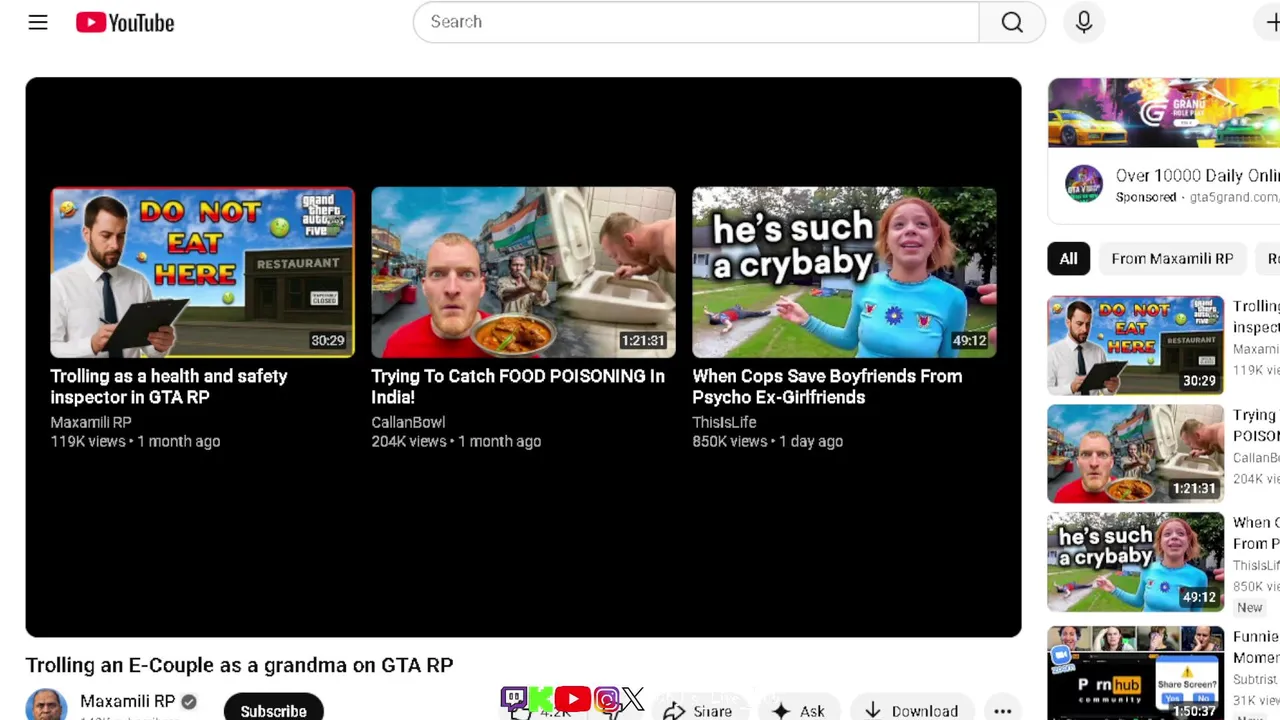Image resolution: width=1280 pixels, height=720 pixels.
Task: Click the search magnifier button
Action: point(1012,22)
